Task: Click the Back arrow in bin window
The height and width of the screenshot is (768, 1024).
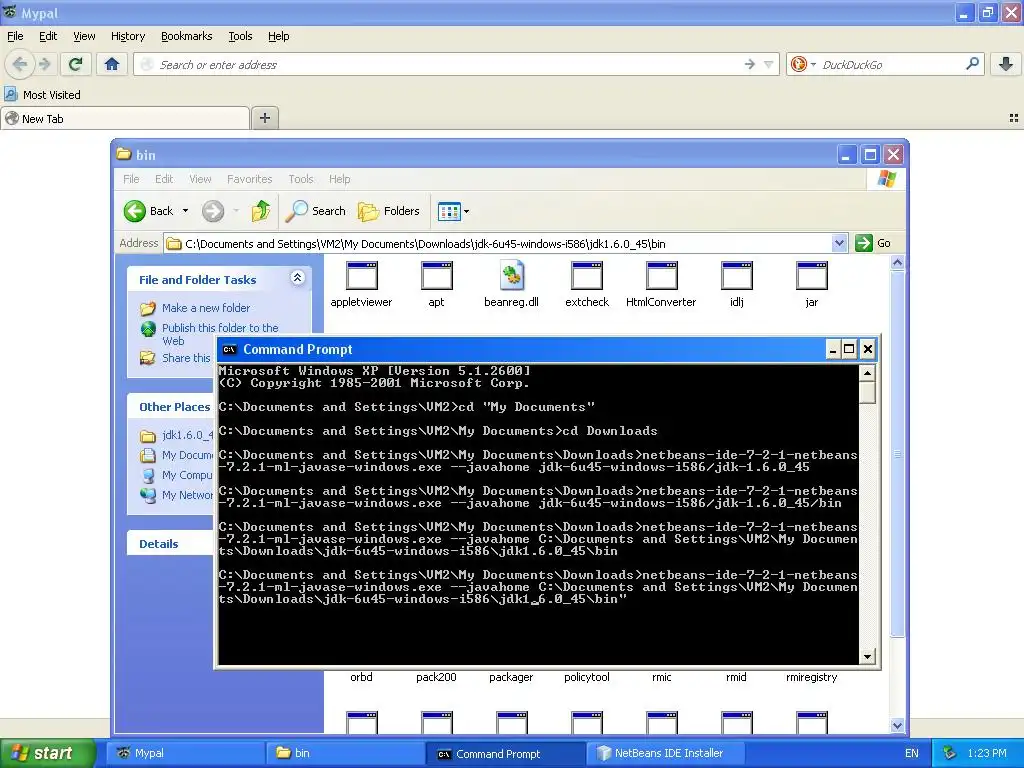Action: click(135, 211)
